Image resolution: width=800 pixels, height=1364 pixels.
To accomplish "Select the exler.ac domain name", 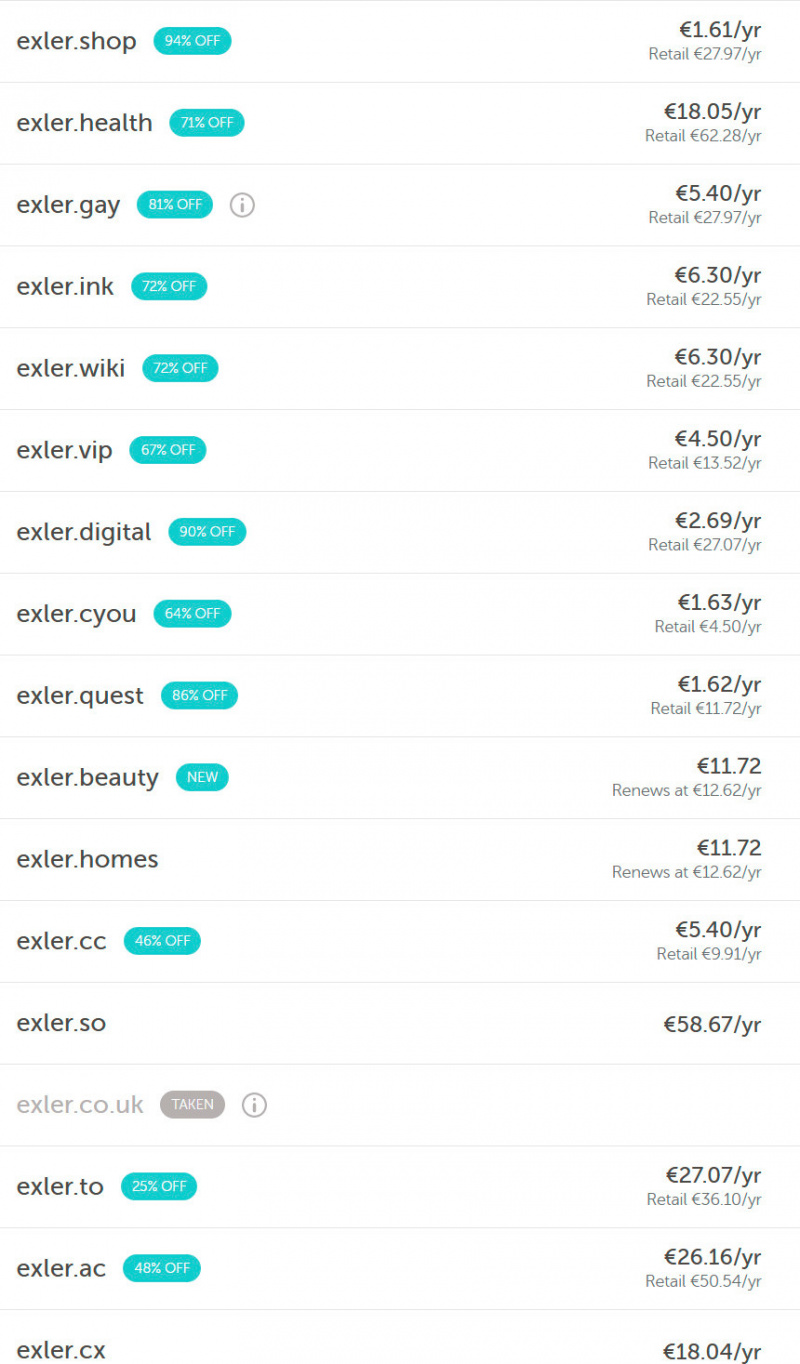I will pos(61,1269).
